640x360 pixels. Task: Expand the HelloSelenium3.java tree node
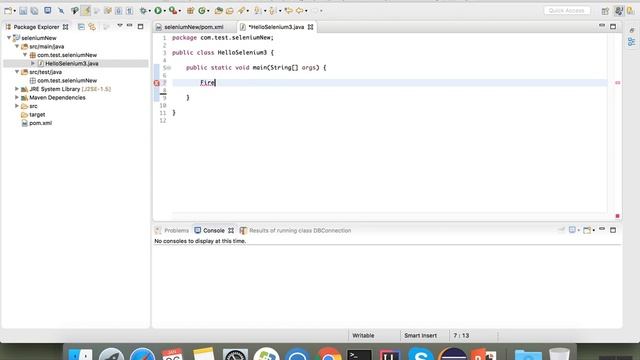[x=33, y=63]
